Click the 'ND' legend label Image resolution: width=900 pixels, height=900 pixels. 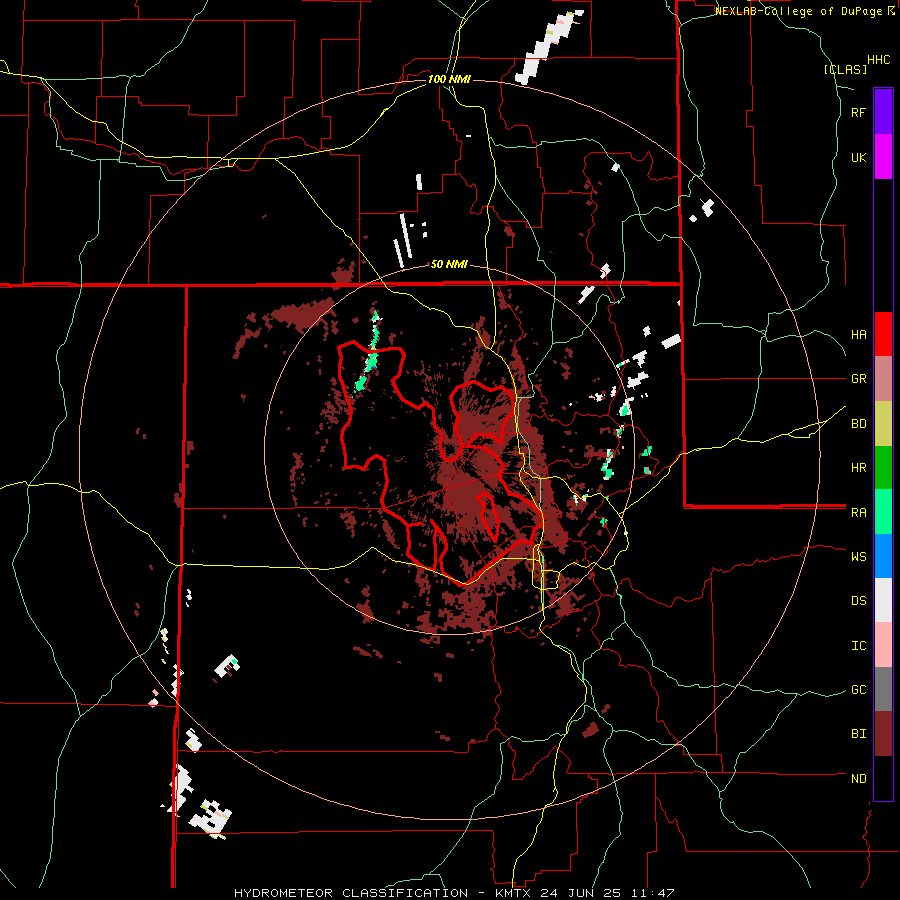858,779
